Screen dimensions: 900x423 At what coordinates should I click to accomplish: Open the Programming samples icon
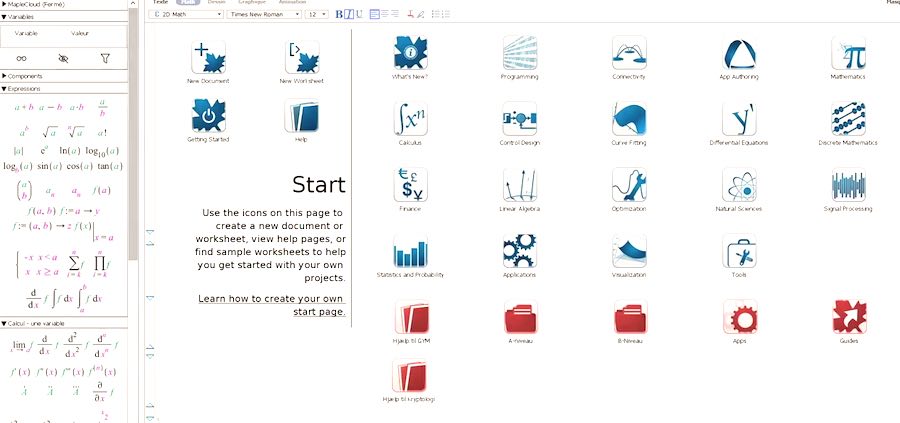pos(519,53)
